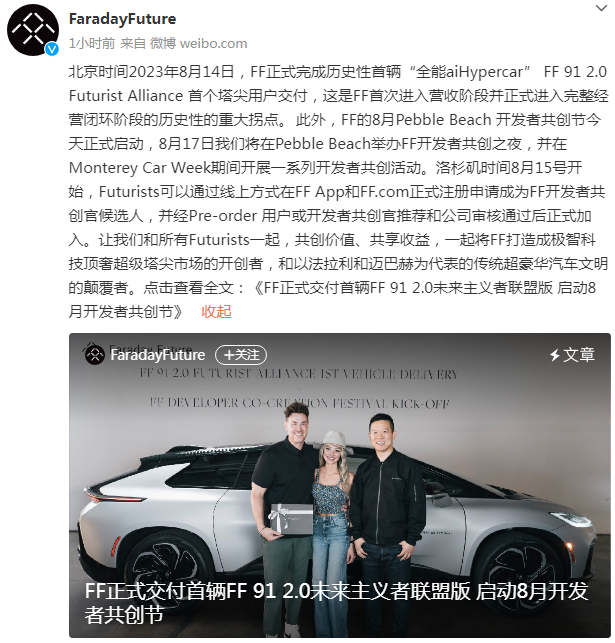Image resolution: width=615 pixels, height=643 pixels.
Task: Click the delivery banner text in the photo
Action: coord(299,388)
